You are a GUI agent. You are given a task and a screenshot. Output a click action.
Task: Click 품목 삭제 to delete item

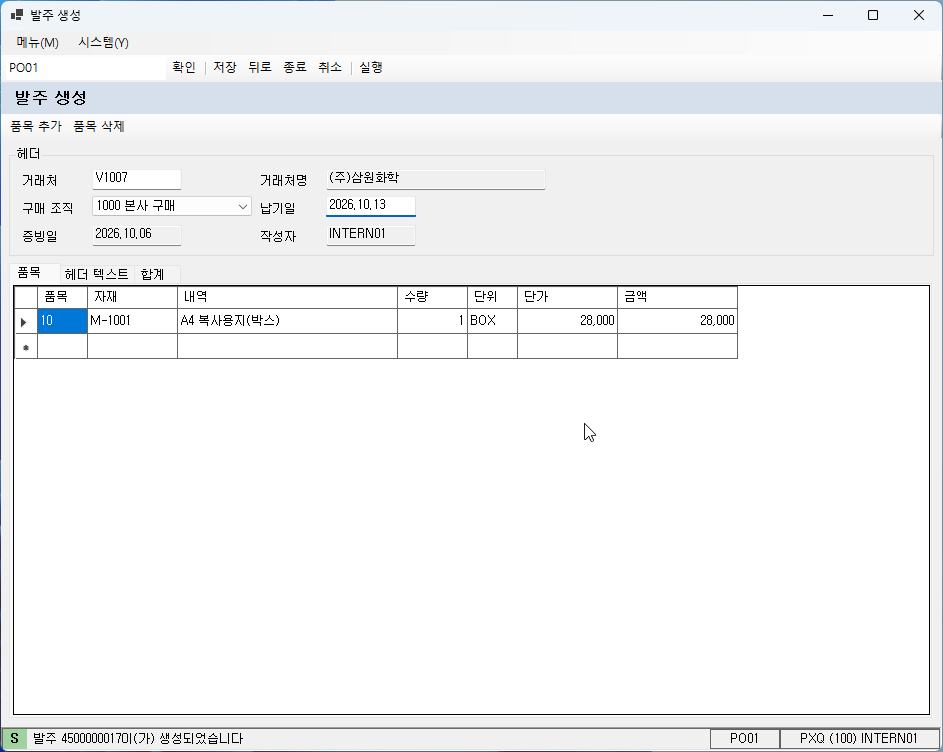point(99,126)
